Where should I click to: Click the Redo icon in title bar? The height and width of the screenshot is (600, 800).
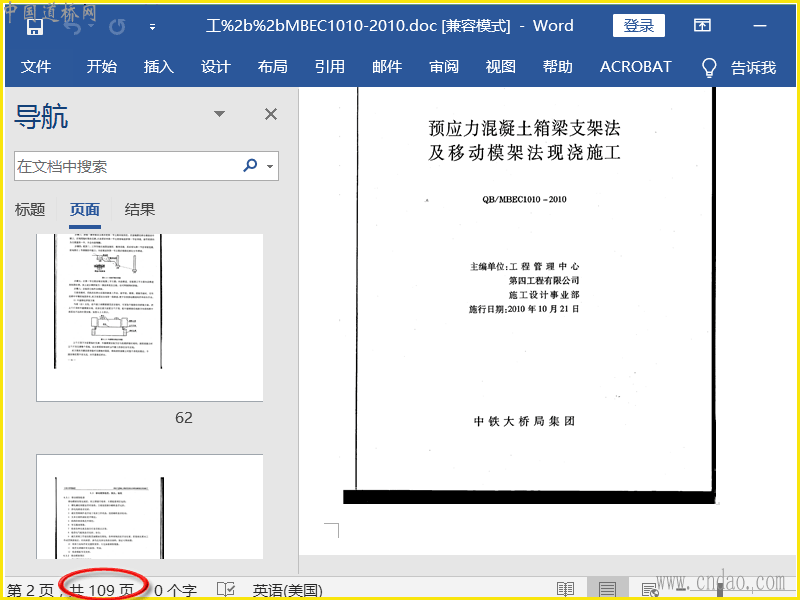[x=117, y=27]
